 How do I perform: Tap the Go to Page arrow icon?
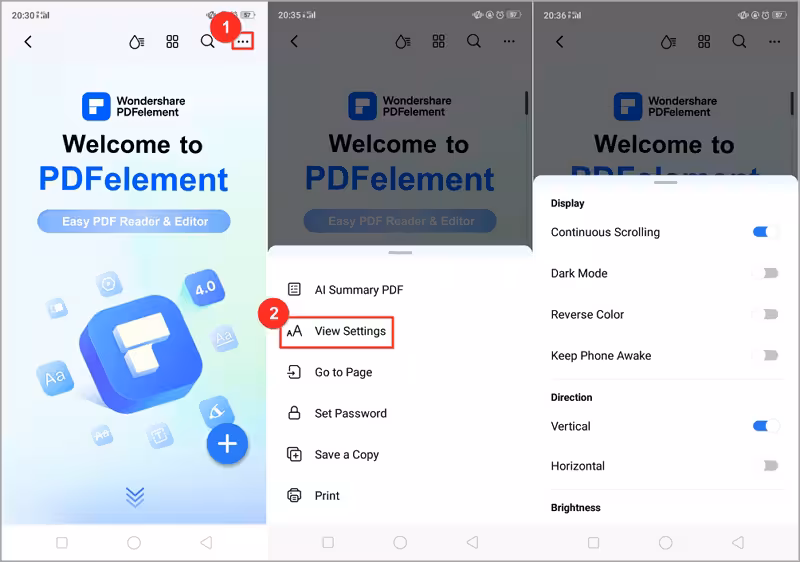coord(294,372)
